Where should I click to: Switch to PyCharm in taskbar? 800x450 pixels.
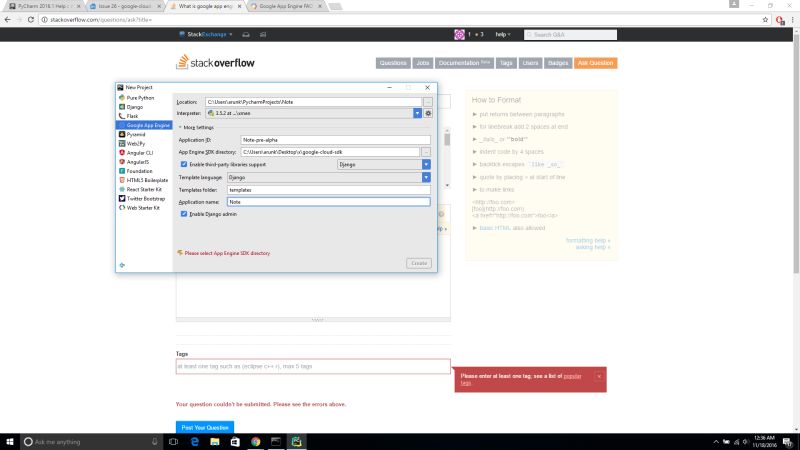point(296,442)
